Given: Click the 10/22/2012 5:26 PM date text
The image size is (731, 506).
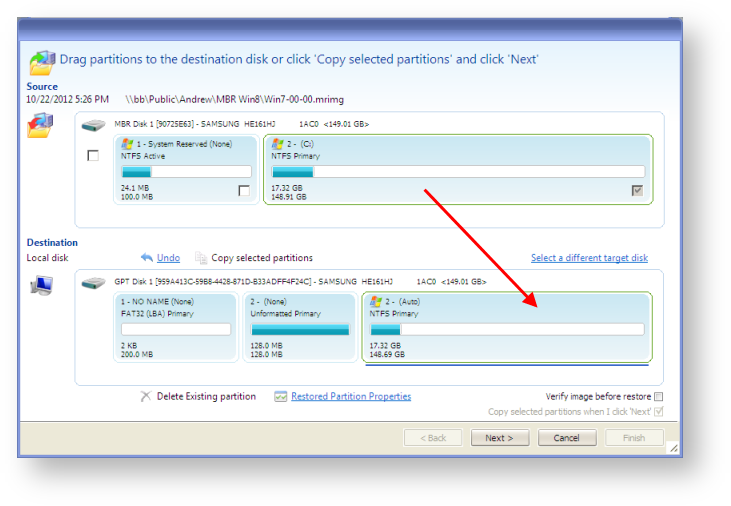Looking at the screenshot, I should [x=67, y=99].
